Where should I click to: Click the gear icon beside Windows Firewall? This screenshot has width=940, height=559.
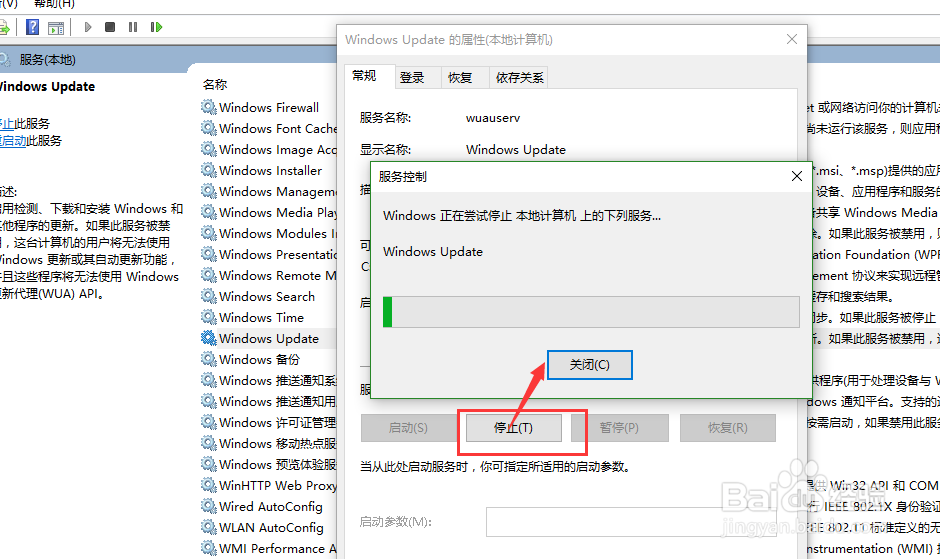point(209,107)
